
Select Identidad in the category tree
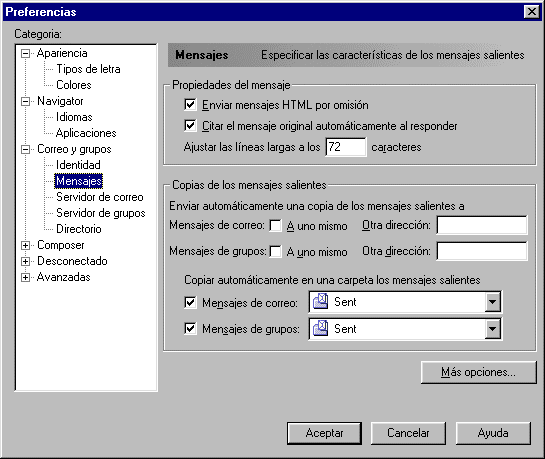point(78,165)
